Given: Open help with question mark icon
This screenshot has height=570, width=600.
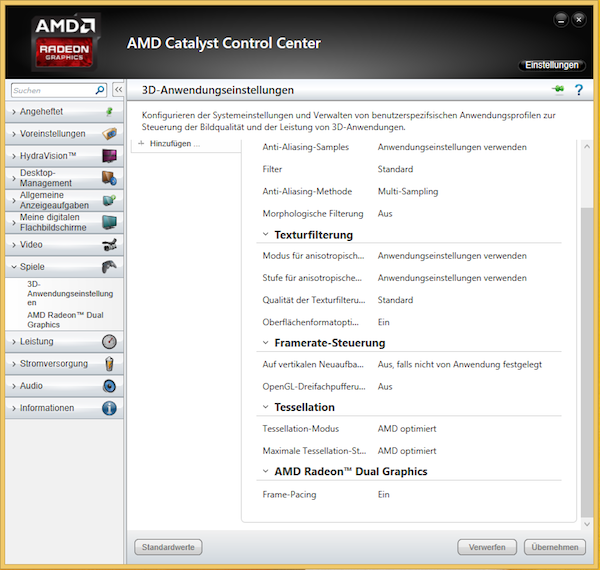Looking at the screenshot, I should 579,90.
